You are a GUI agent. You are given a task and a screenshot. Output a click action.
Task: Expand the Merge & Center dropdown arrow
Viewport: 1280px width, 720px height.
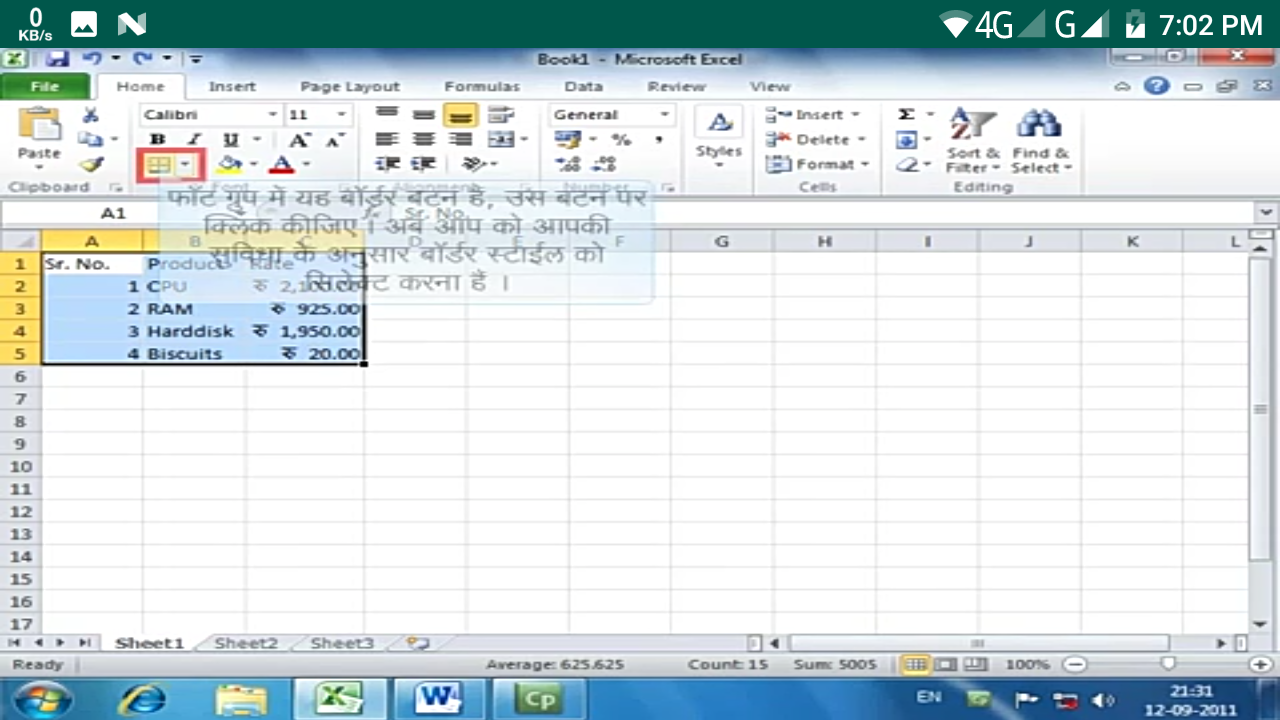pyautogui.click(x=524, y=140)
